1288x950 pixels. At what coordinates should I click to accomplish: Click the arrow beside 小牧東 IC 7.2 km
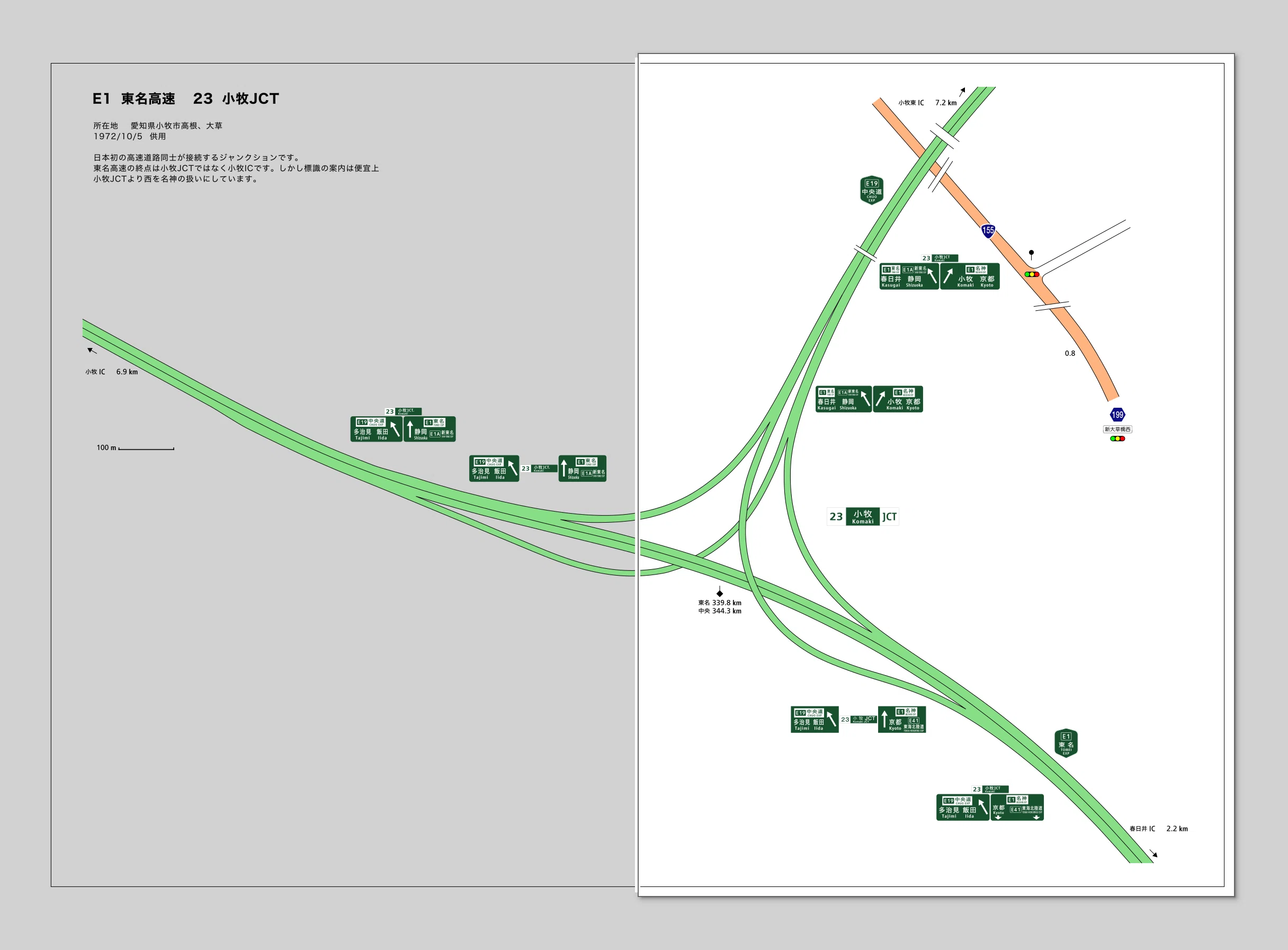pos(962,92)
